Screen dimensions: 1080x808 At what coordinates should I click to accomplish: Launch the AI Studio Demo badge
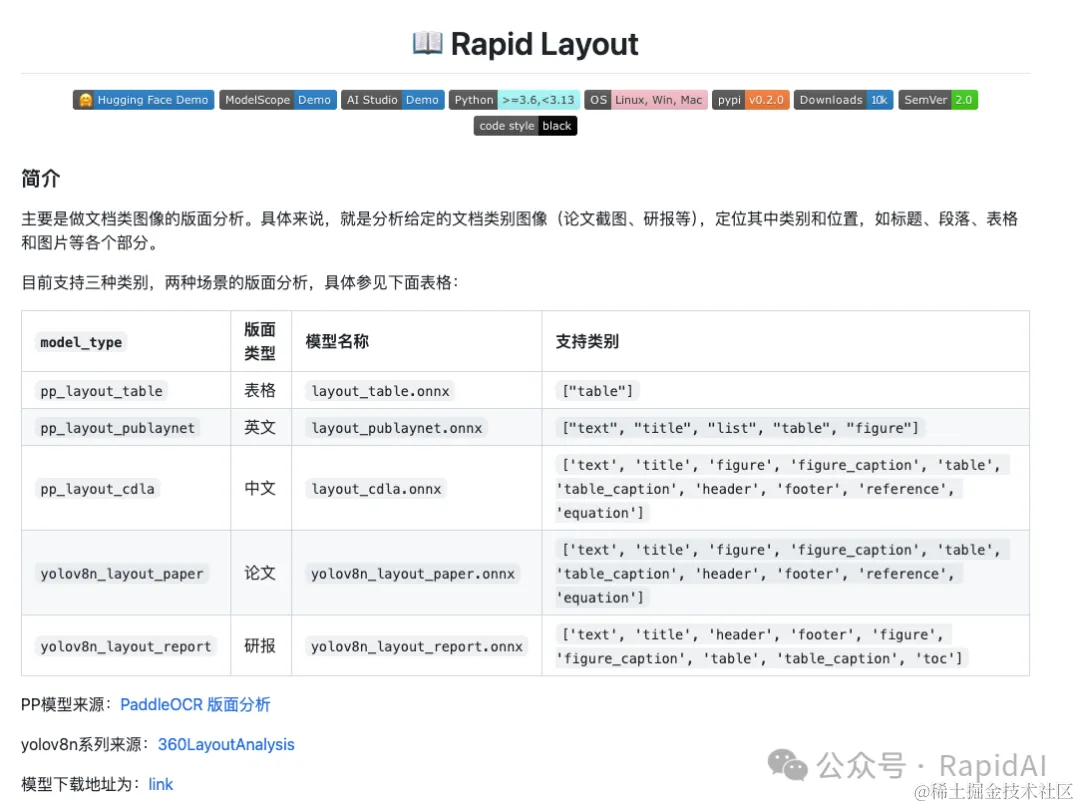(x=392, y=99)
